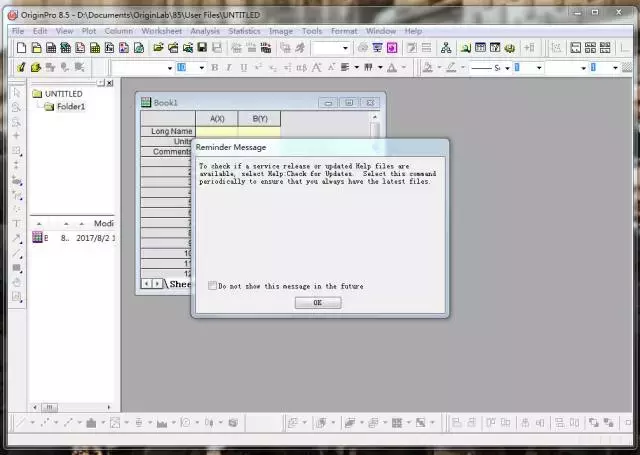Image resolution: width=640 pixels, height=455 pixels.
Task: Click the Bold formatting button
Action: [x=215, y=68]
